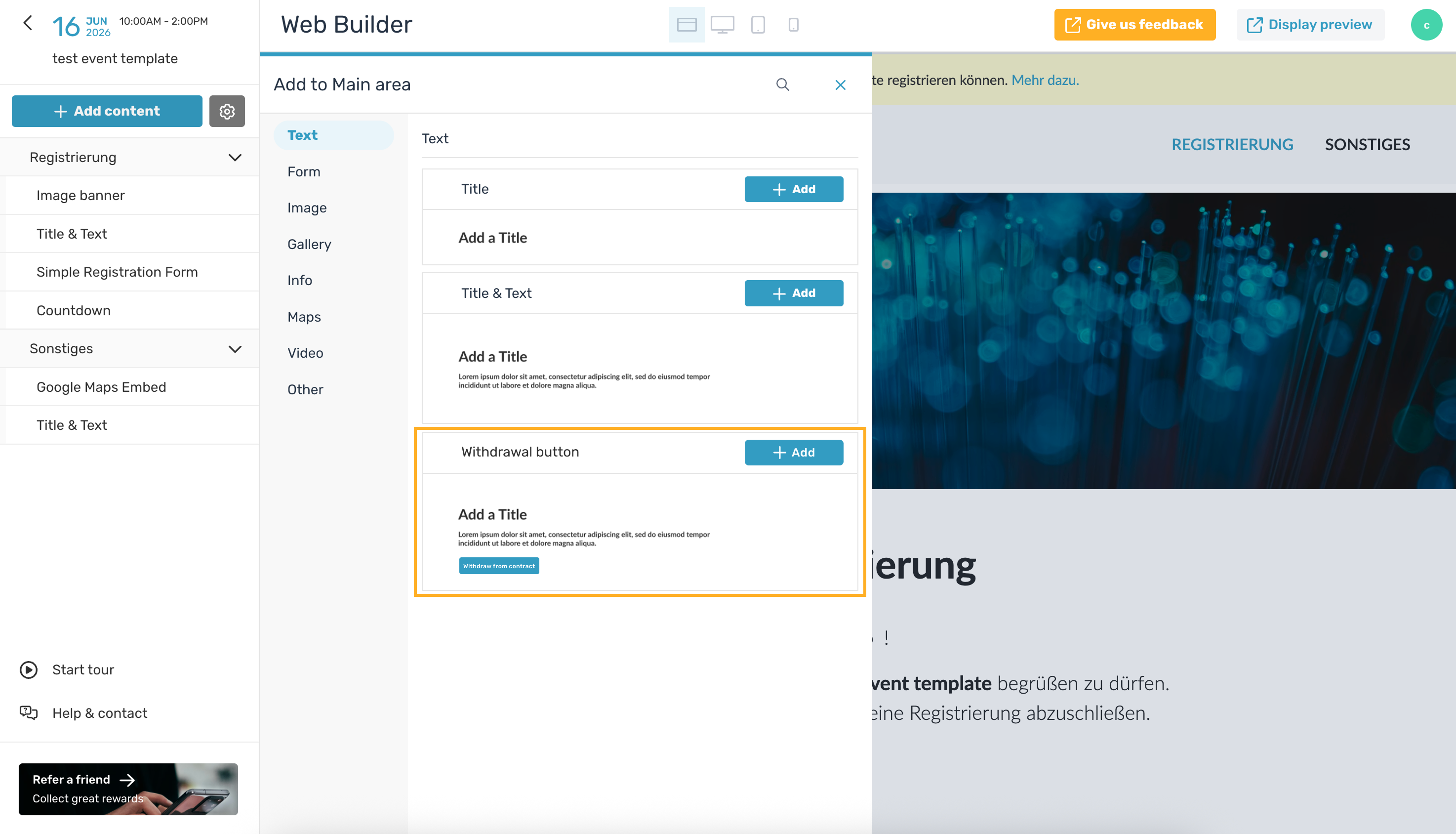Click the Web Builder heading

(346, 25)
